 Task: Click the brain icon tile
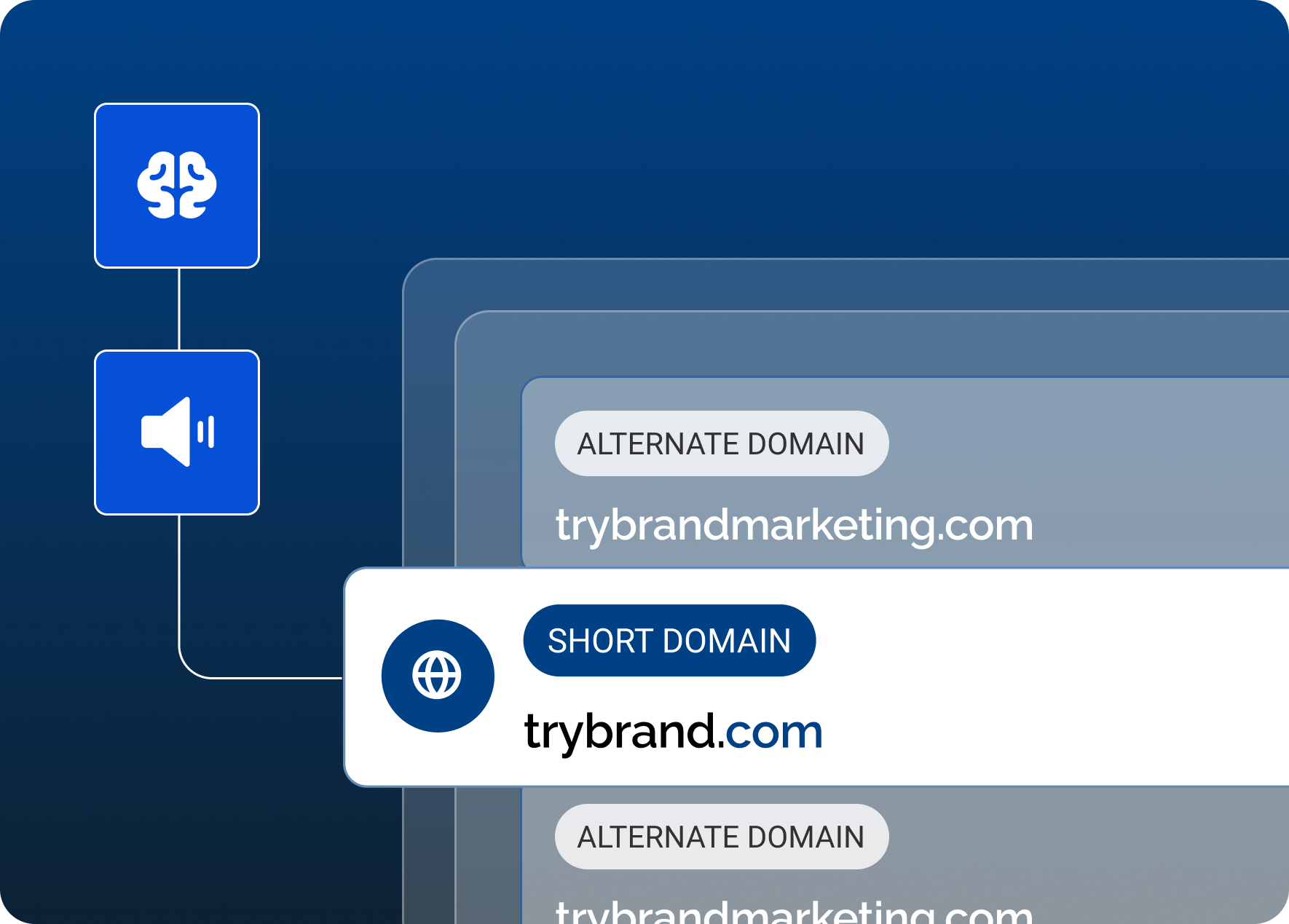[177, 186]
